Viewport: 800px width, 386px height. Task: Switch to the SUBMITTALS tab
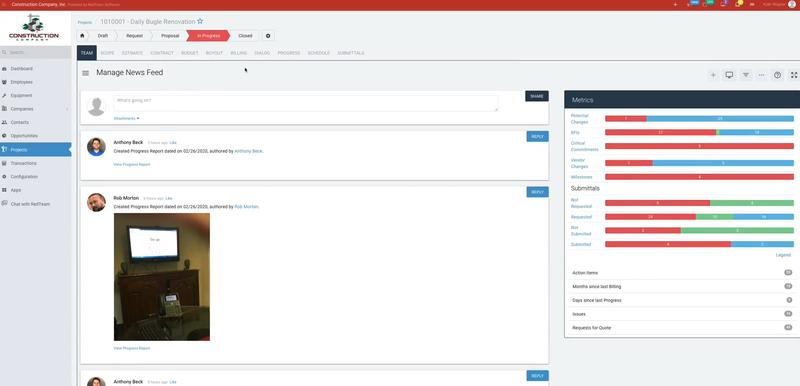(351, 53)
